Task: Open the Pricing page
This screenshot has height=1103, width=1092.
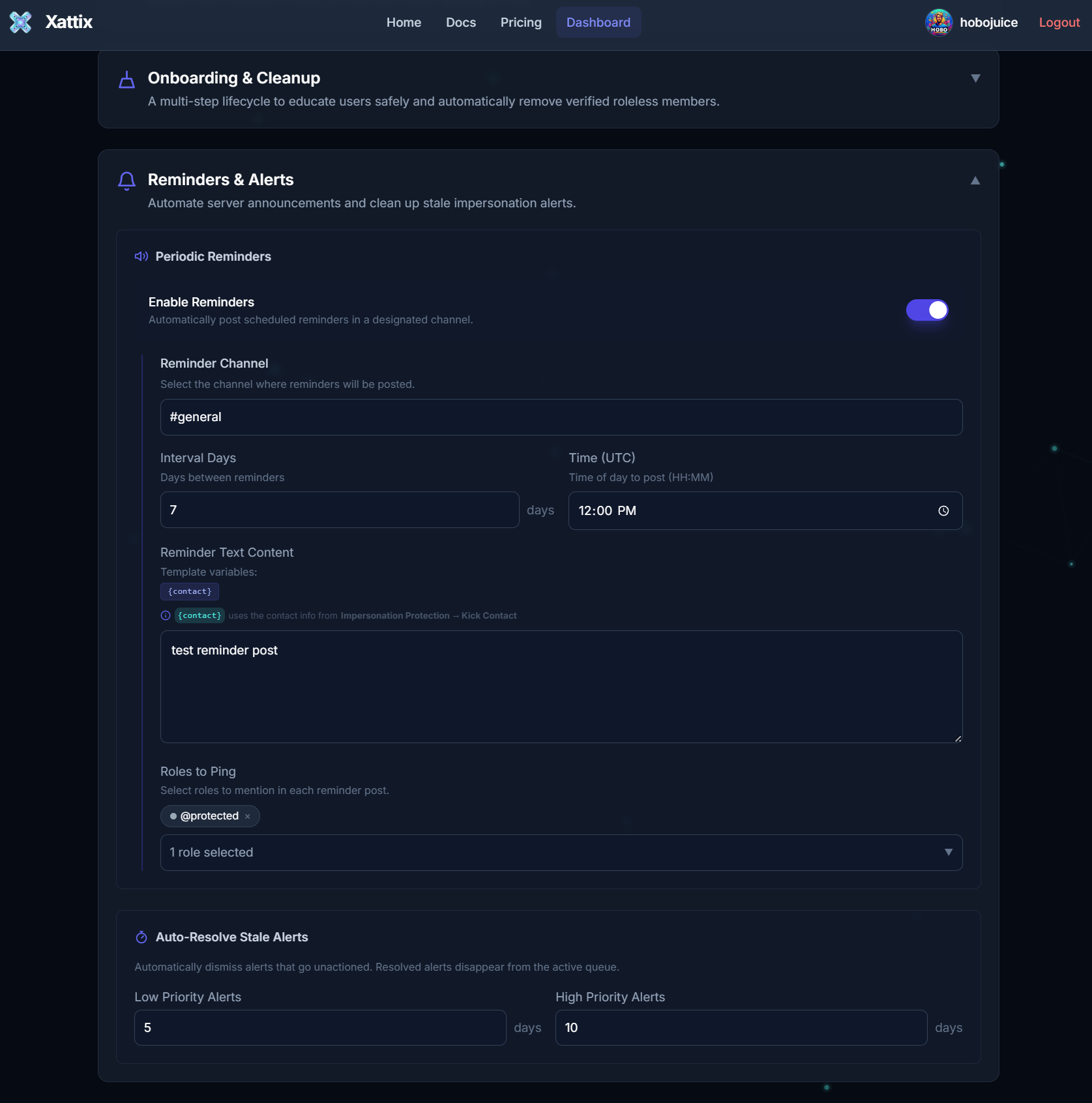Action: click(521, 22)
